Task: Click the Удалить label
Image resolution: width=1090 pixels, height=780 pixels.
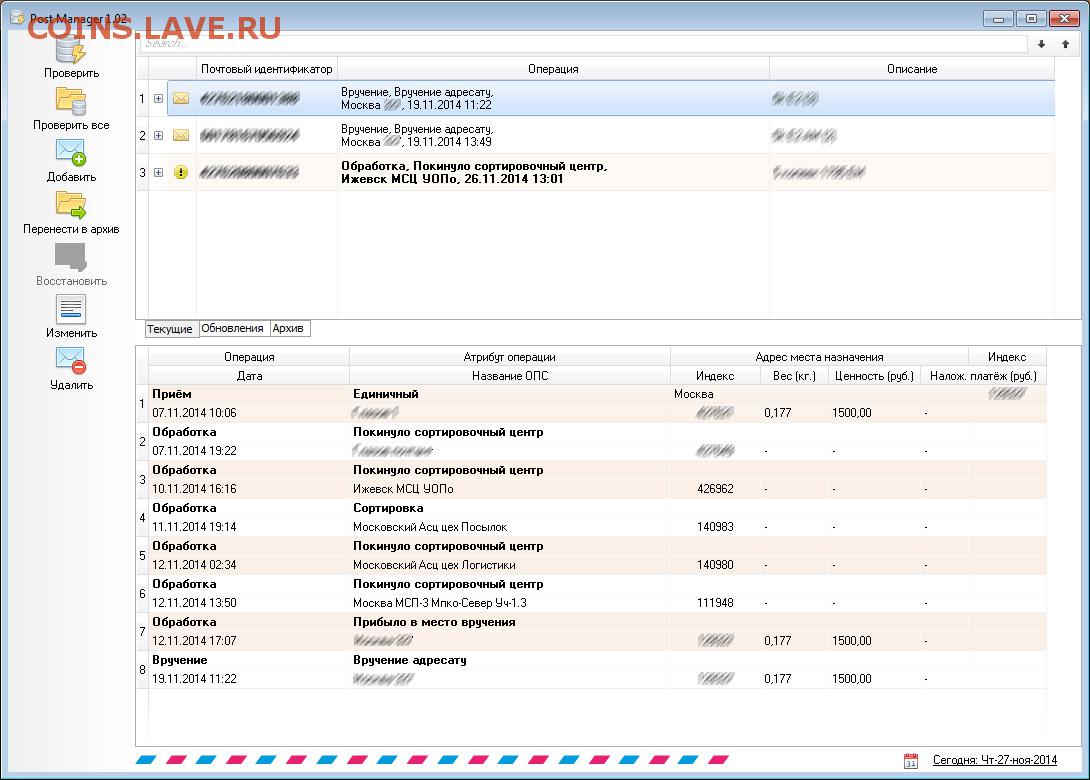Action: [71, 384]
